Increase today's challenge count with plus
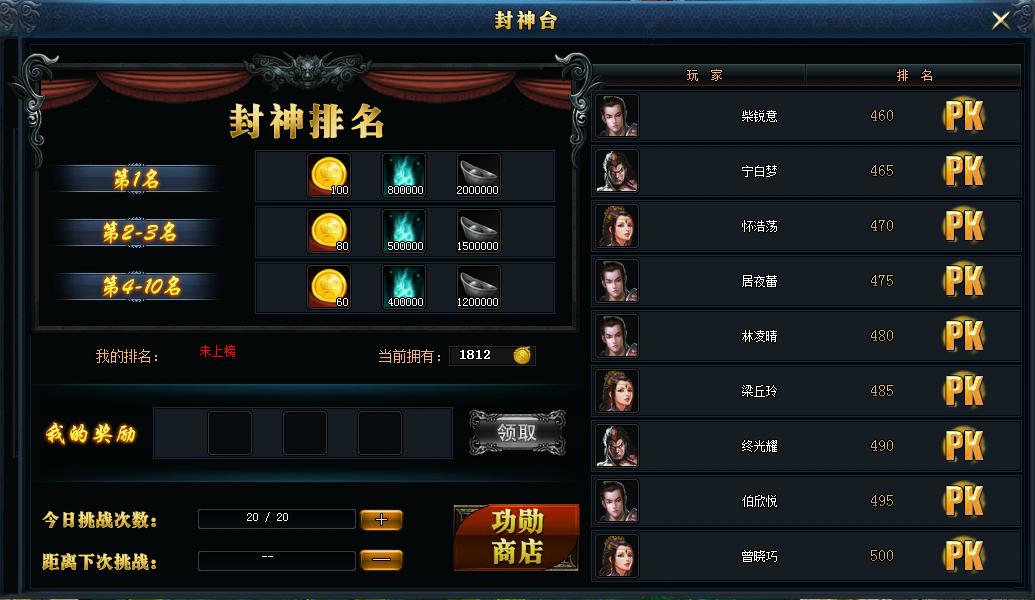Viewport: 1035px width, 600px height. coord(382,520)
